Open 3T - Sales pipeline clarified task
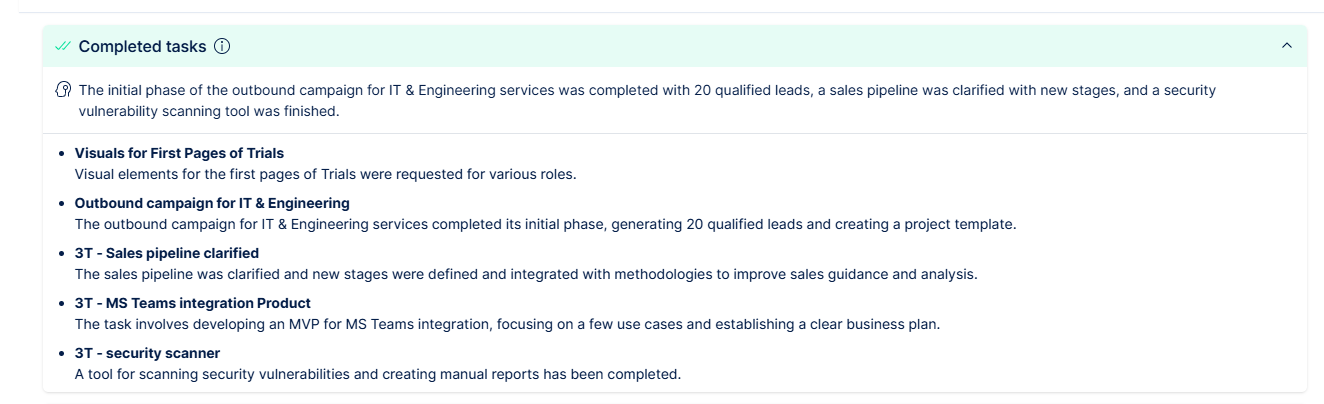Screen dimensions: 1324x404 coord(166,253)
